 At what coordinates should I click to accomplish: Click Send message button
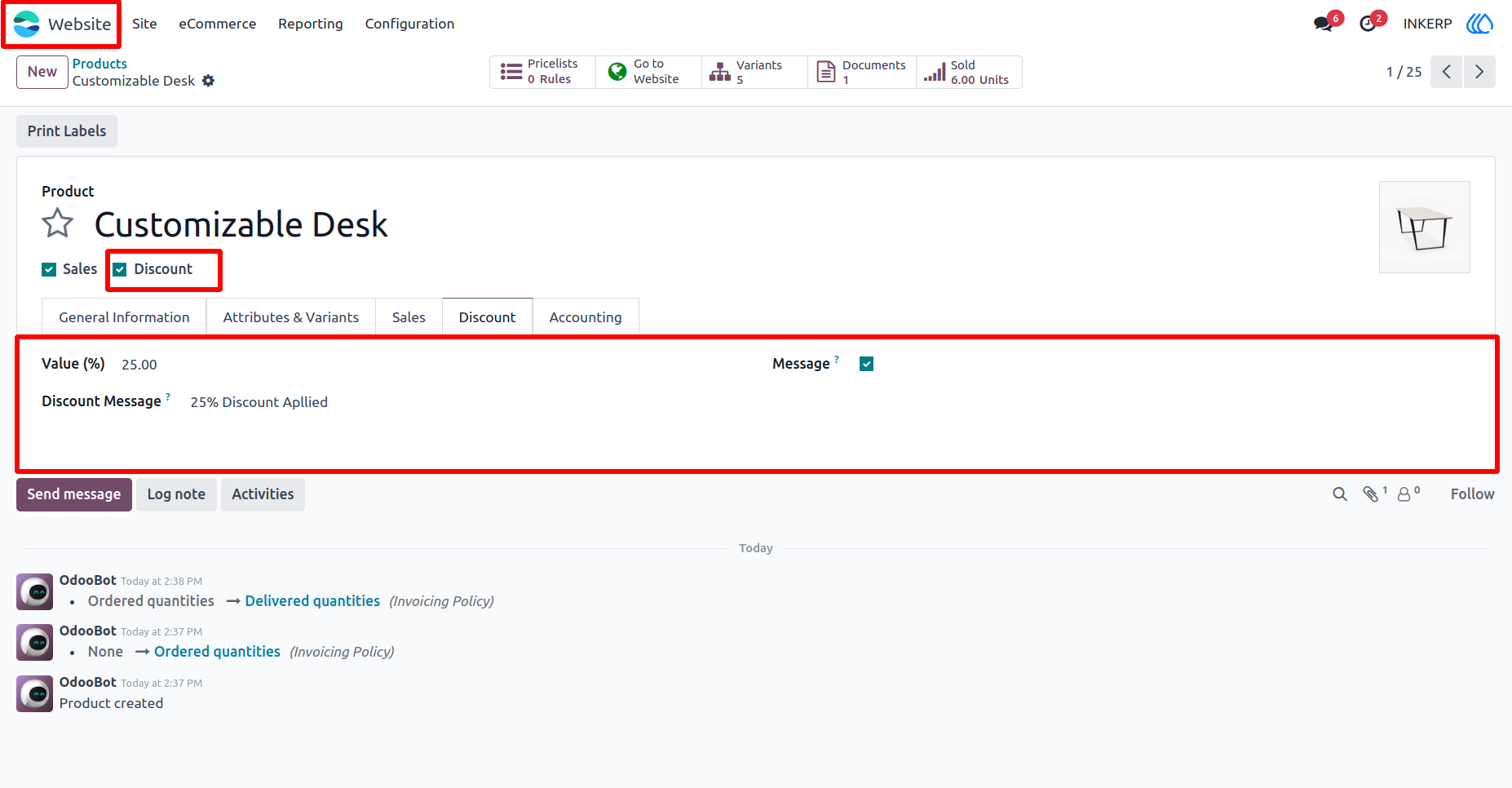coord(74,494)
